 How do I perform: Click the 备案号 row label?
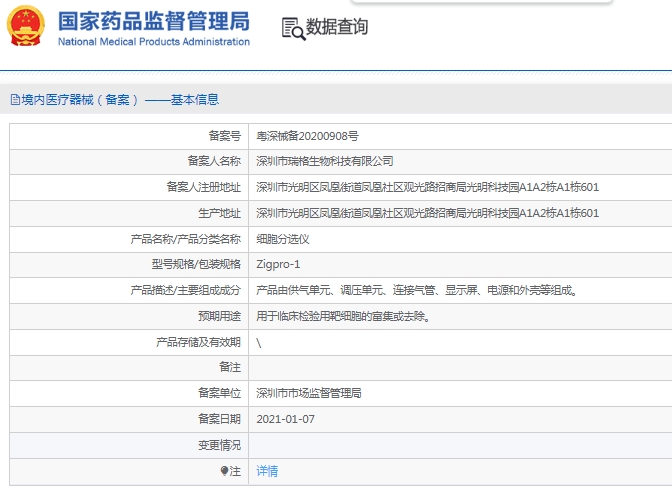[225, 136]
